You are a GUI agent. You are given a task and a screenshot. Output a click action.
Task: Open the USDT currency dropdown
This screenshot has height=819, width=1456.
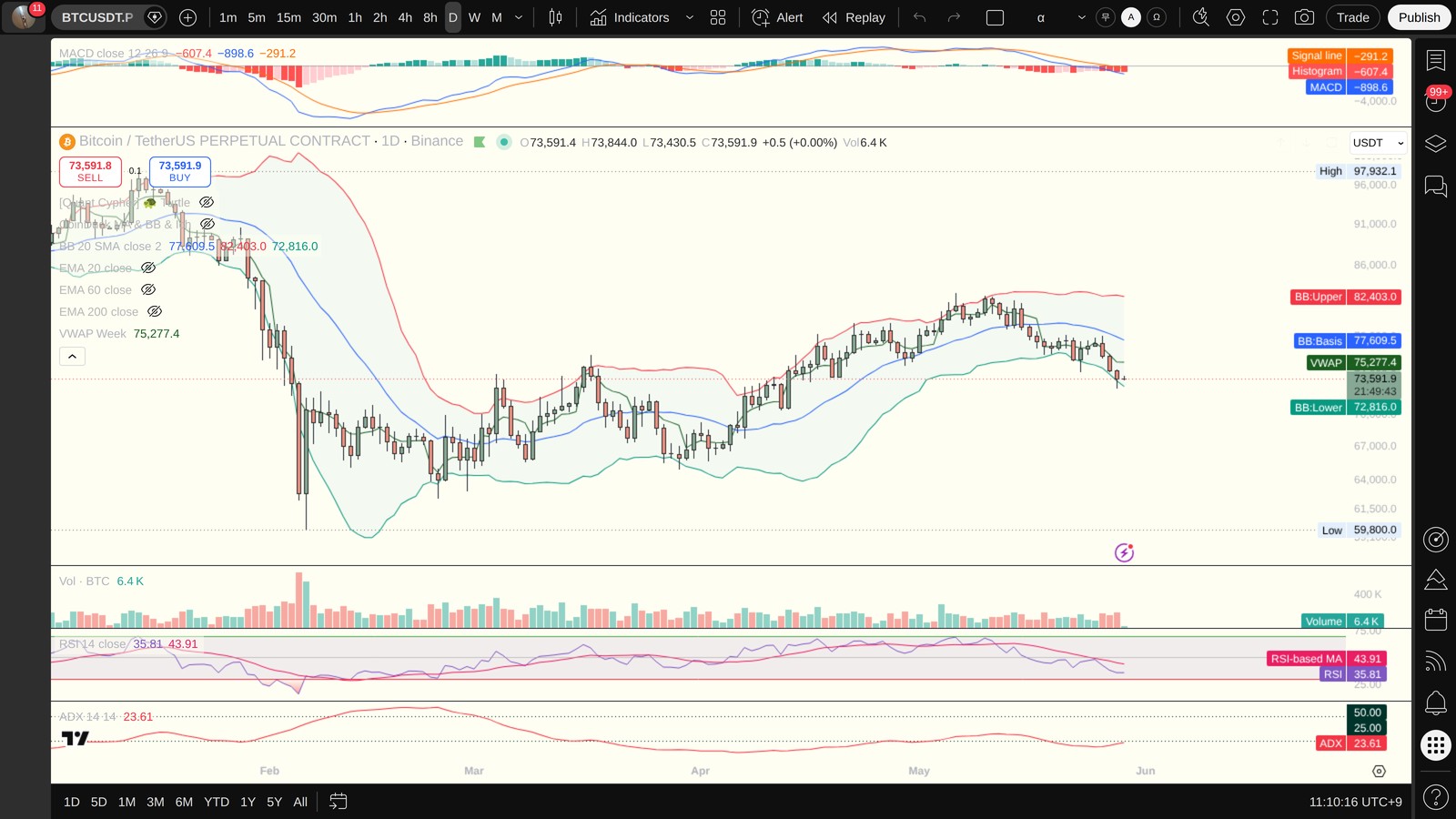coord(1378,143)
